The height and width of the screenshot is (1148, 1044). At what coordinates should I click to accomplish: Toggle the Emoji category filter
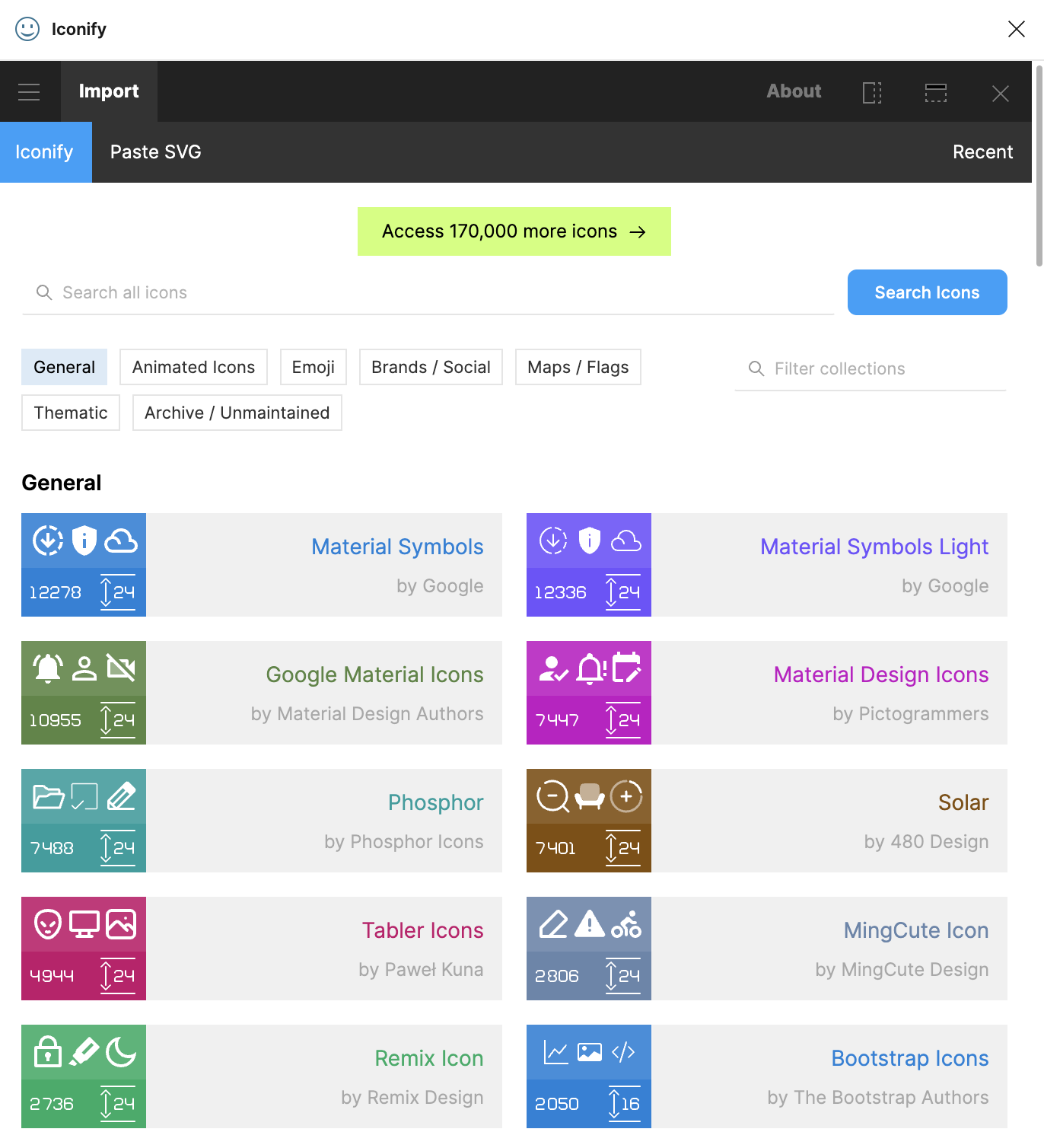coord(314,367)
